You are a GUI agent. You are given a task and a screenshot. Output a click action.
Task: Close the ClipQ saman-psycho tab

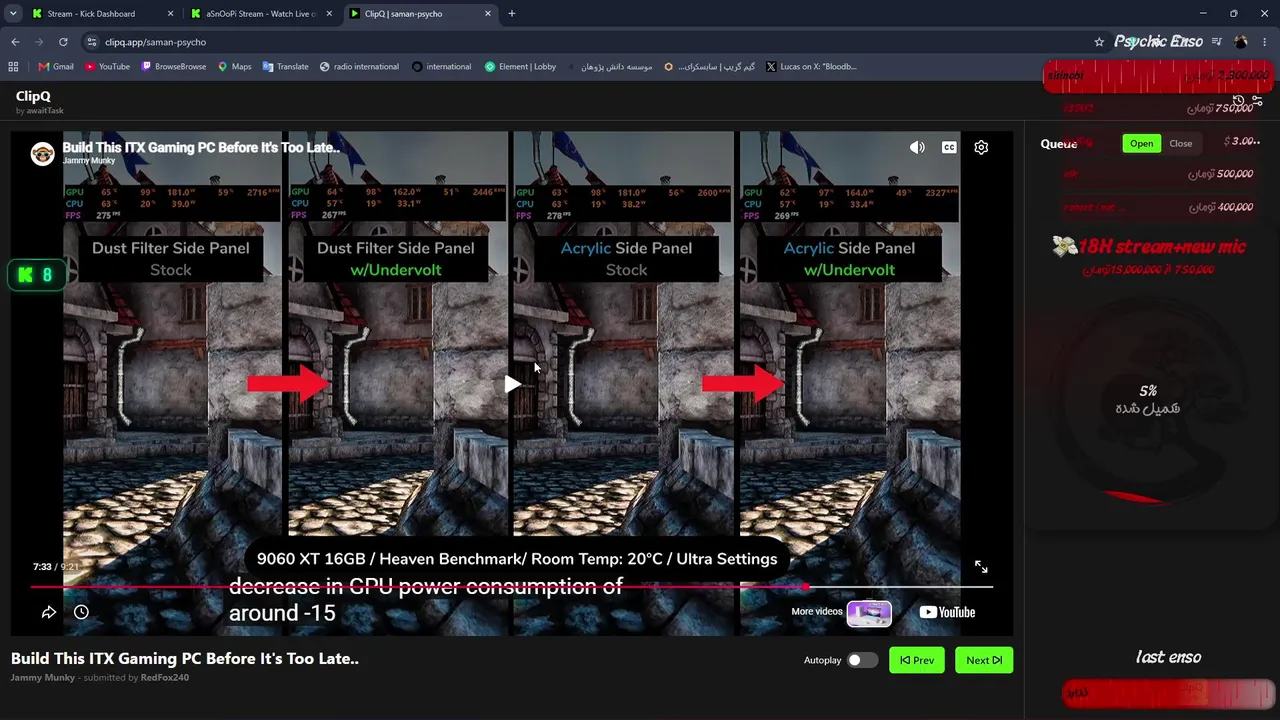(488, 14)
